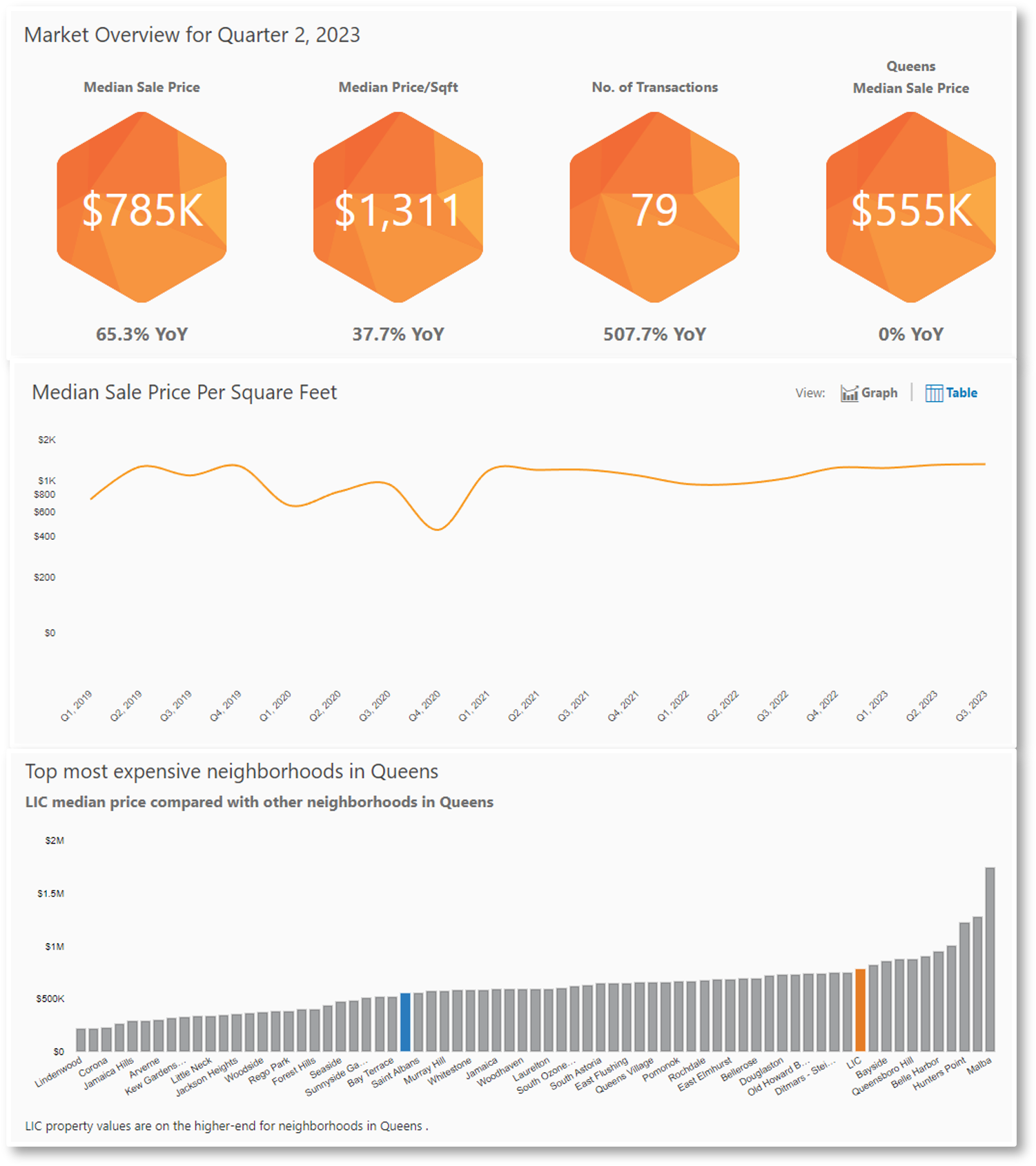Click the 65.3% YoY text

tap(141, 335)
